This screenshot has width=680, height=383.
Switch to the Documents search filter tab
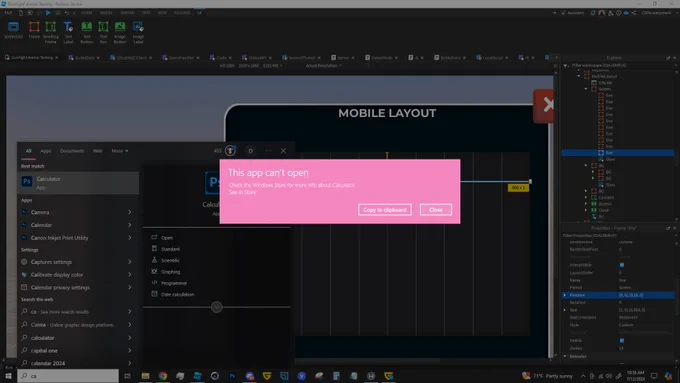pos(72,151)
